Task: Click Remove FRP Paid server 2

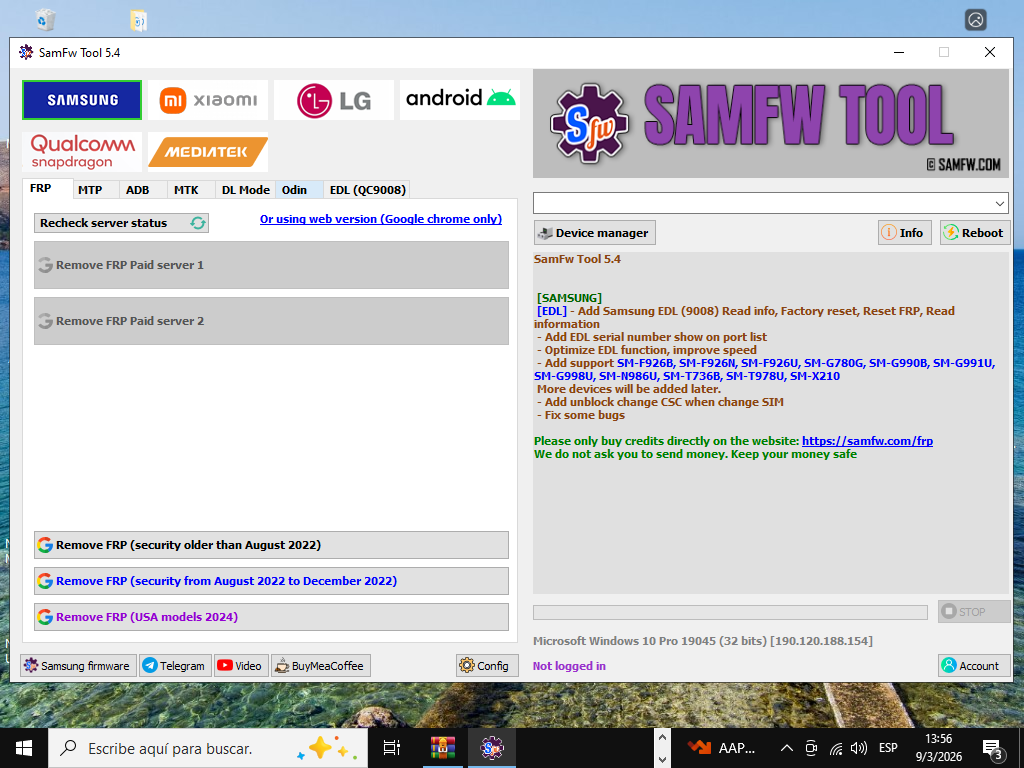Action: point(271,321)
